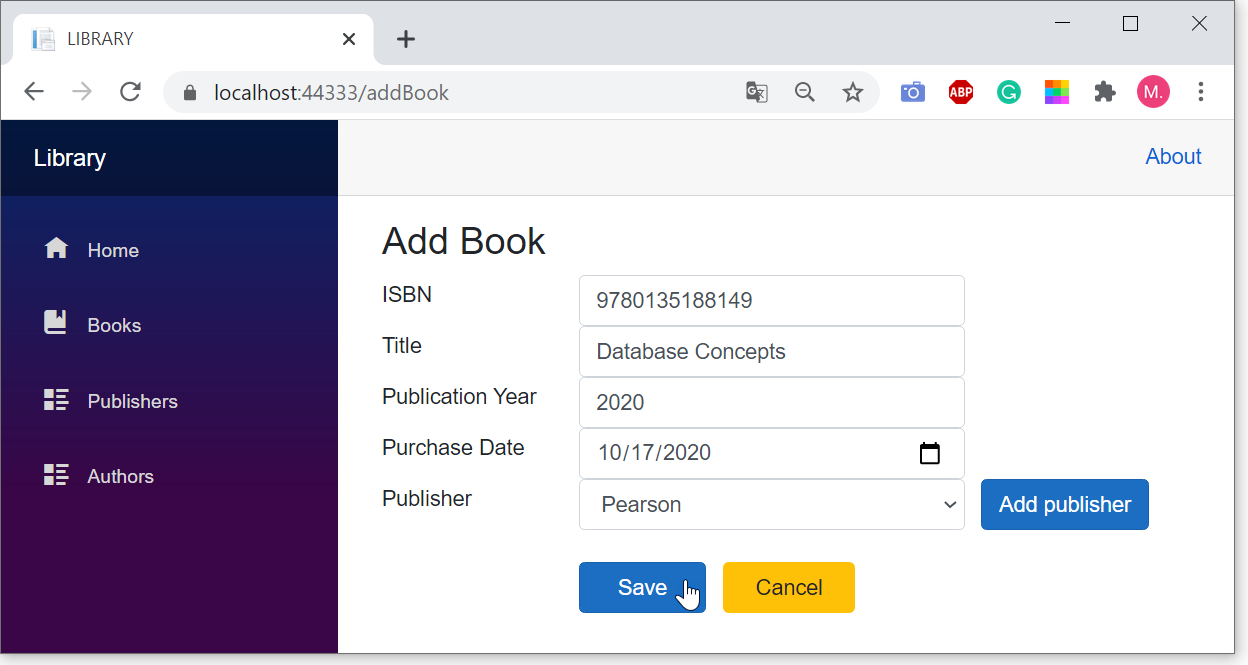This screenshot has width=1248, height=665.
Task: Select the Home icon in the sidebar
Action: [x=57, y=249]
